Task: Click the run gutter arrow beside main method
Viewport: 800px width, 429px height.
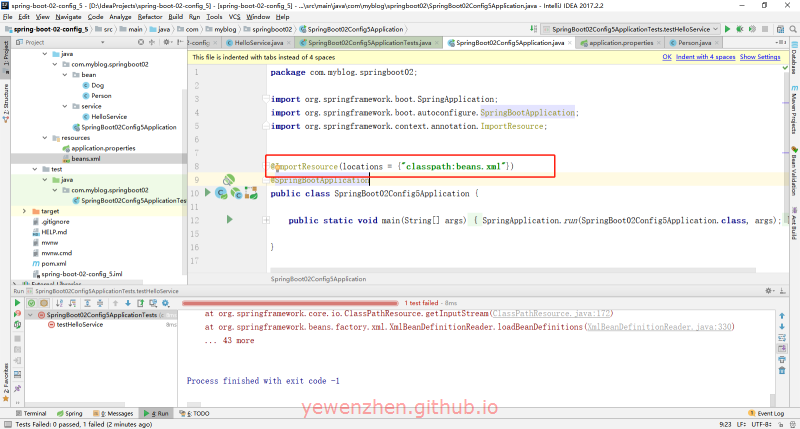Action: click(x=229, y=219)
